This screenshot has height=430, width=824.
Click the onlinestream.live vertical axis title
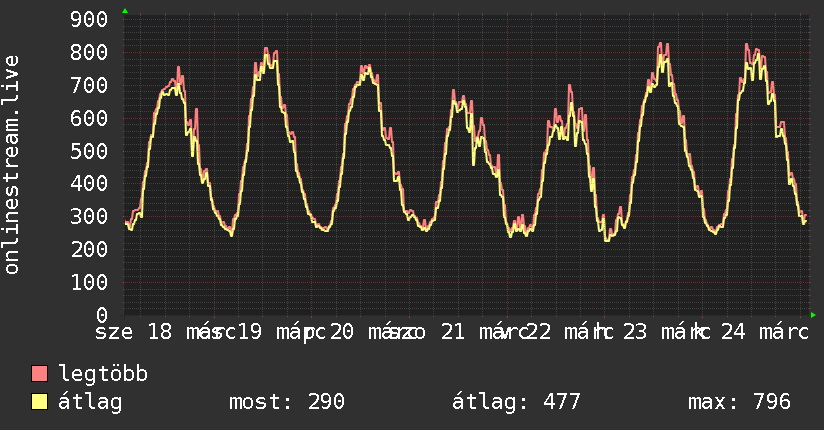pyautogui.click(x=11, y=165)
